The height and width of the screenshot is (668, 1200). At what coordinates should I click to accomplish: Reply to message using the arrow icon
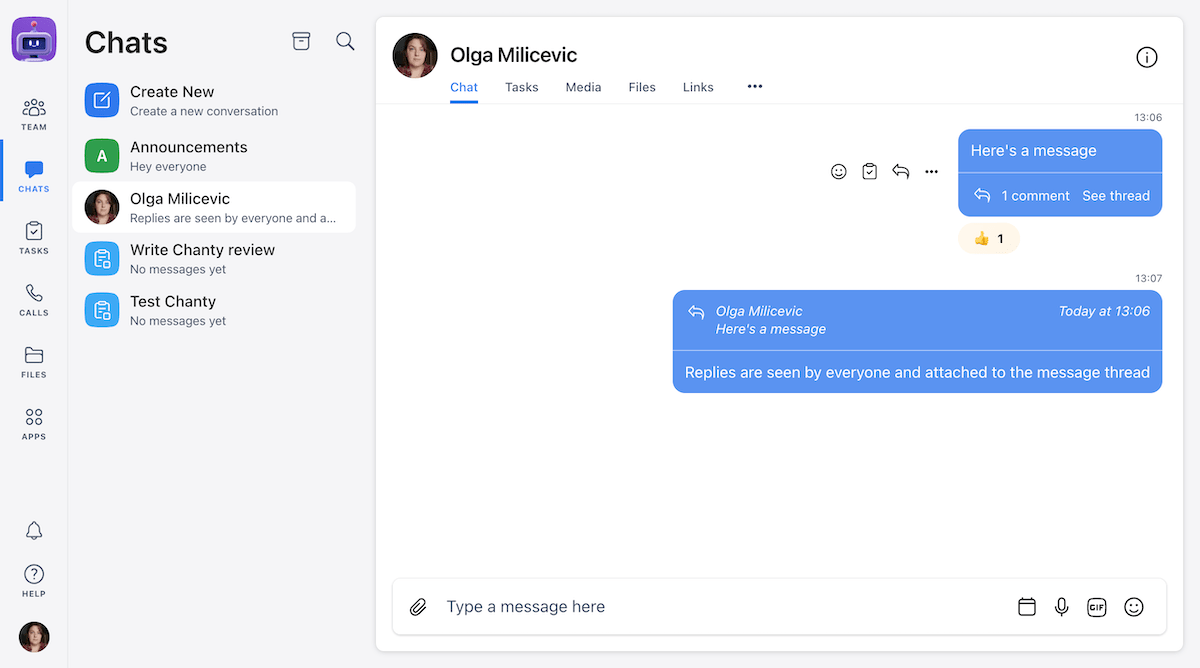[x=901, y=172]
